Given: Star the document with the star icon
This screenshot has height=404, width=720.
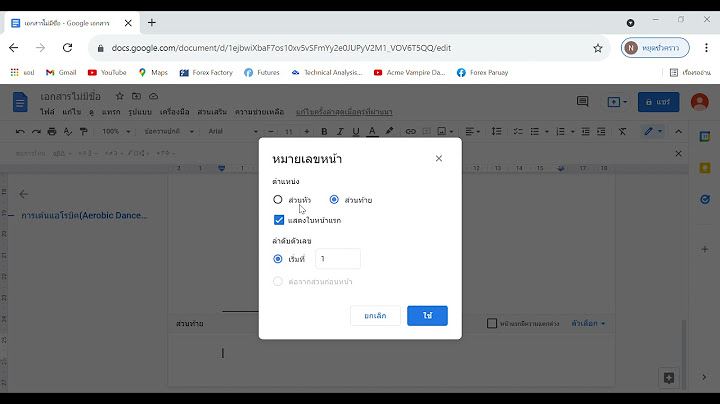Looking at the screenshot, I should point(119,96).
